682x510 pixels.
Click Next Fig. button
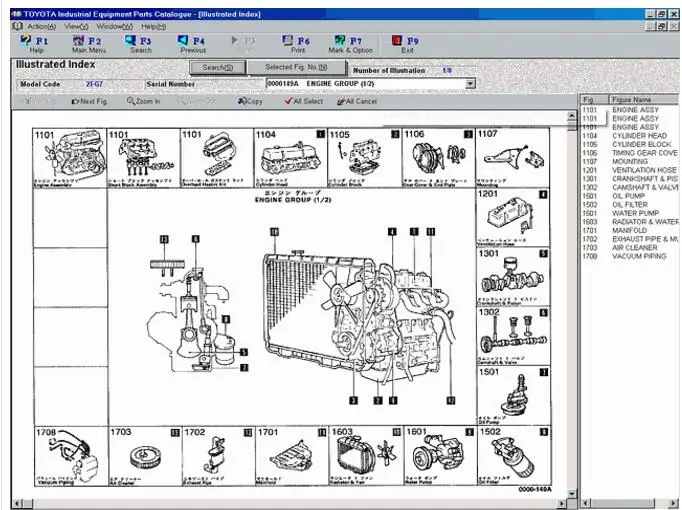pos(89,101)
